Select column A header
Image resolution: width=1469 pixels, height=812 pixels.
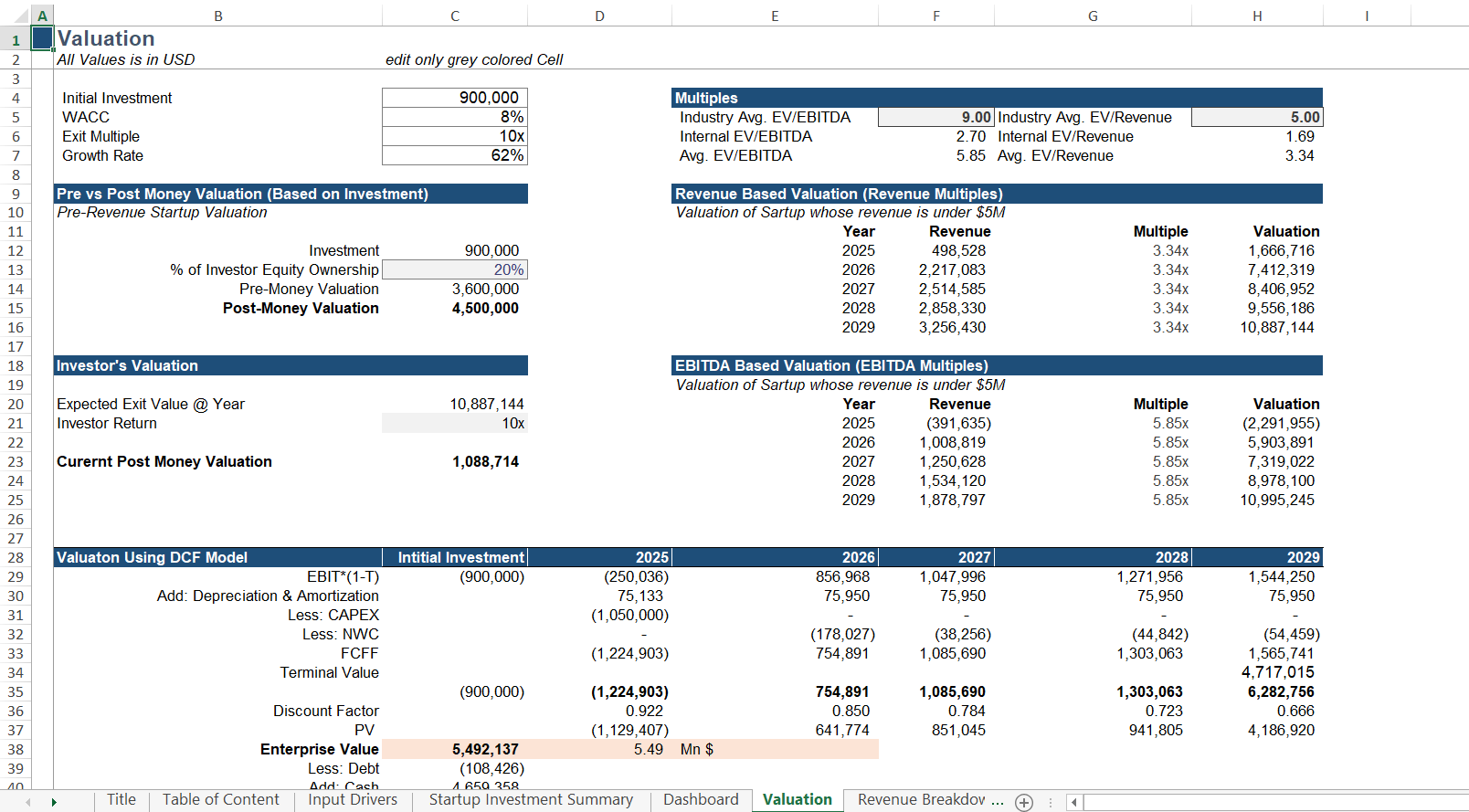point(42,16)
